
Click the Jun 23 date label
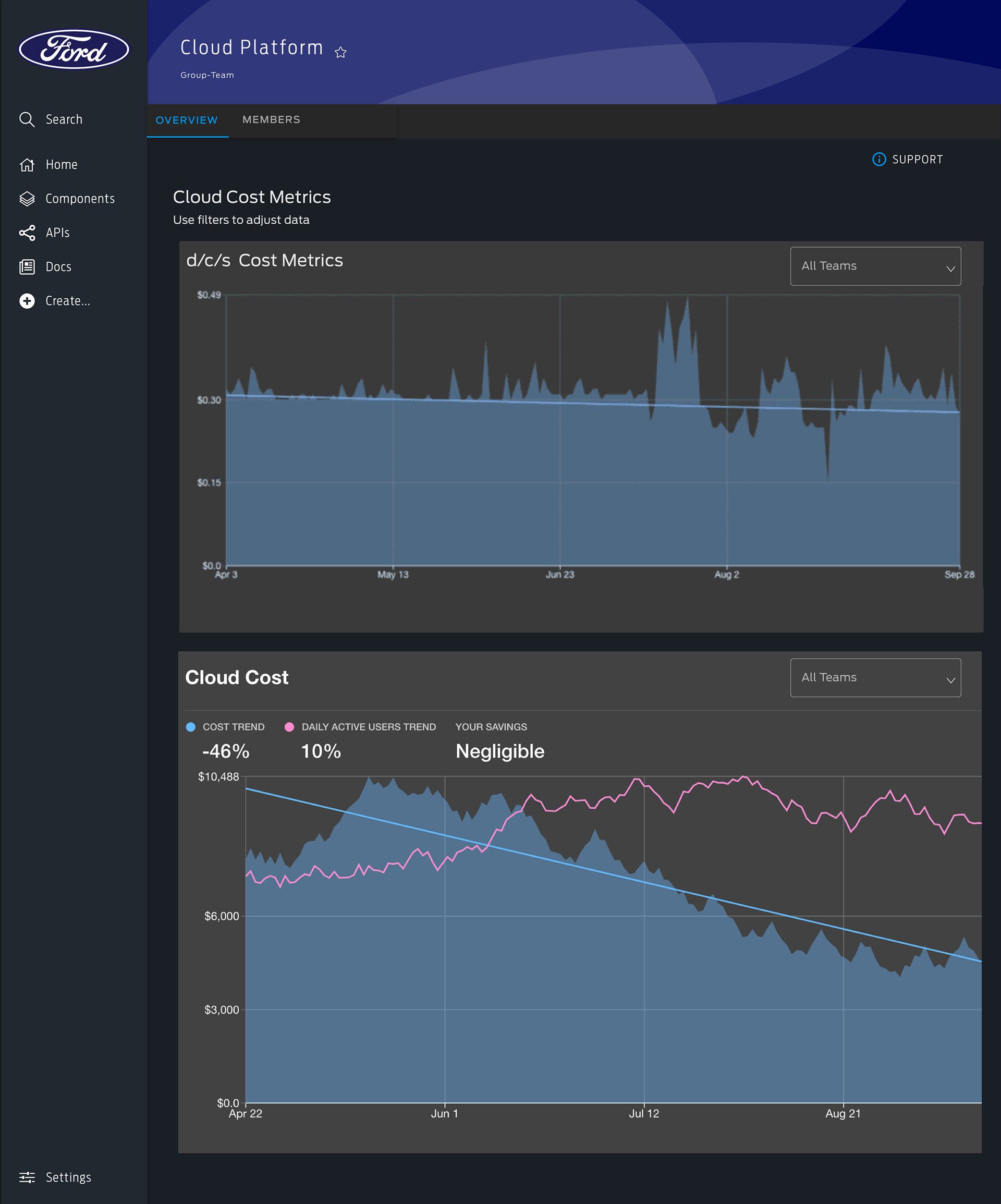pos(559,575)
